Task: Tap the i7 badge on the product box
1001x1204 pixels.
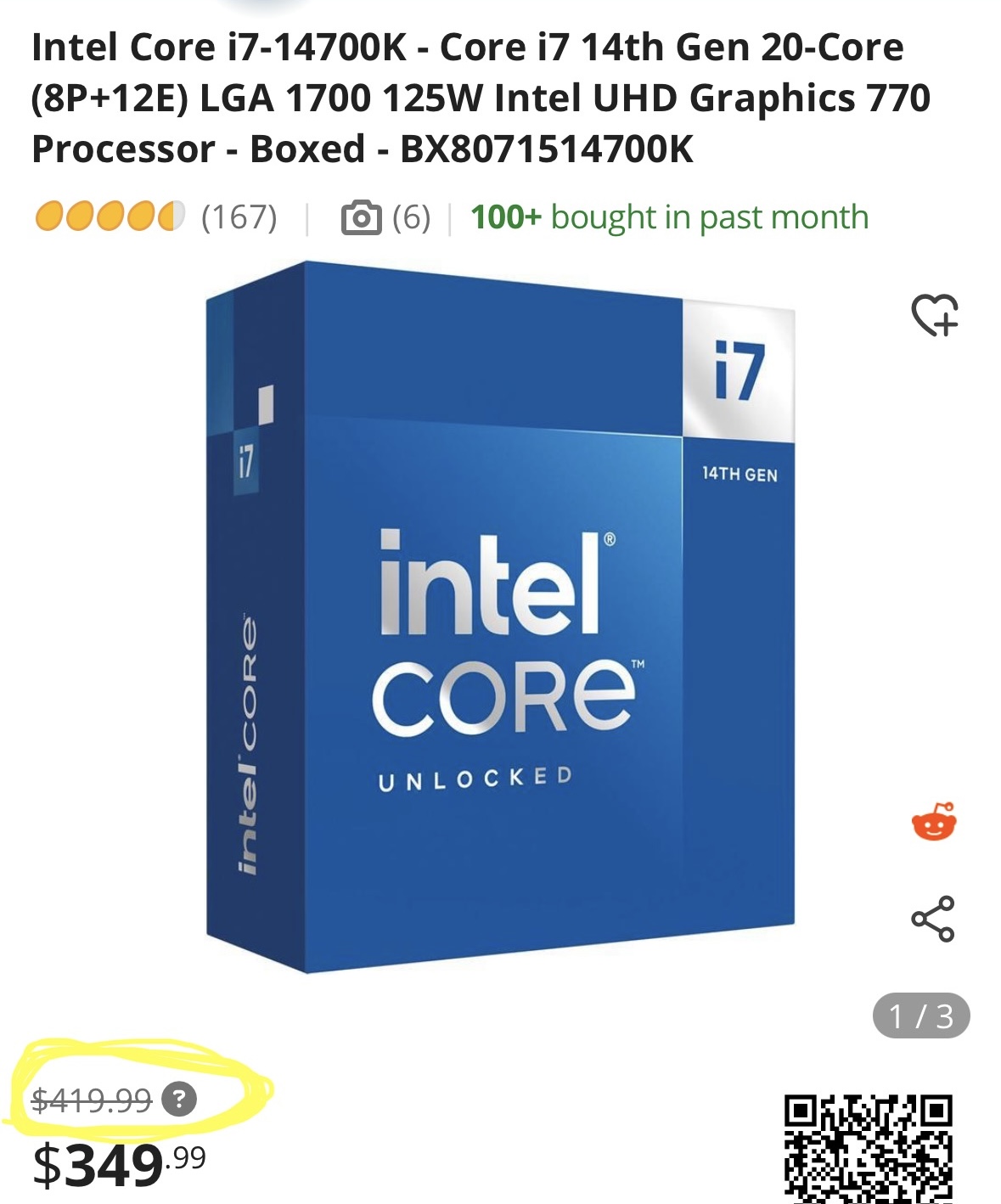Action: click(x=740, y=372)
